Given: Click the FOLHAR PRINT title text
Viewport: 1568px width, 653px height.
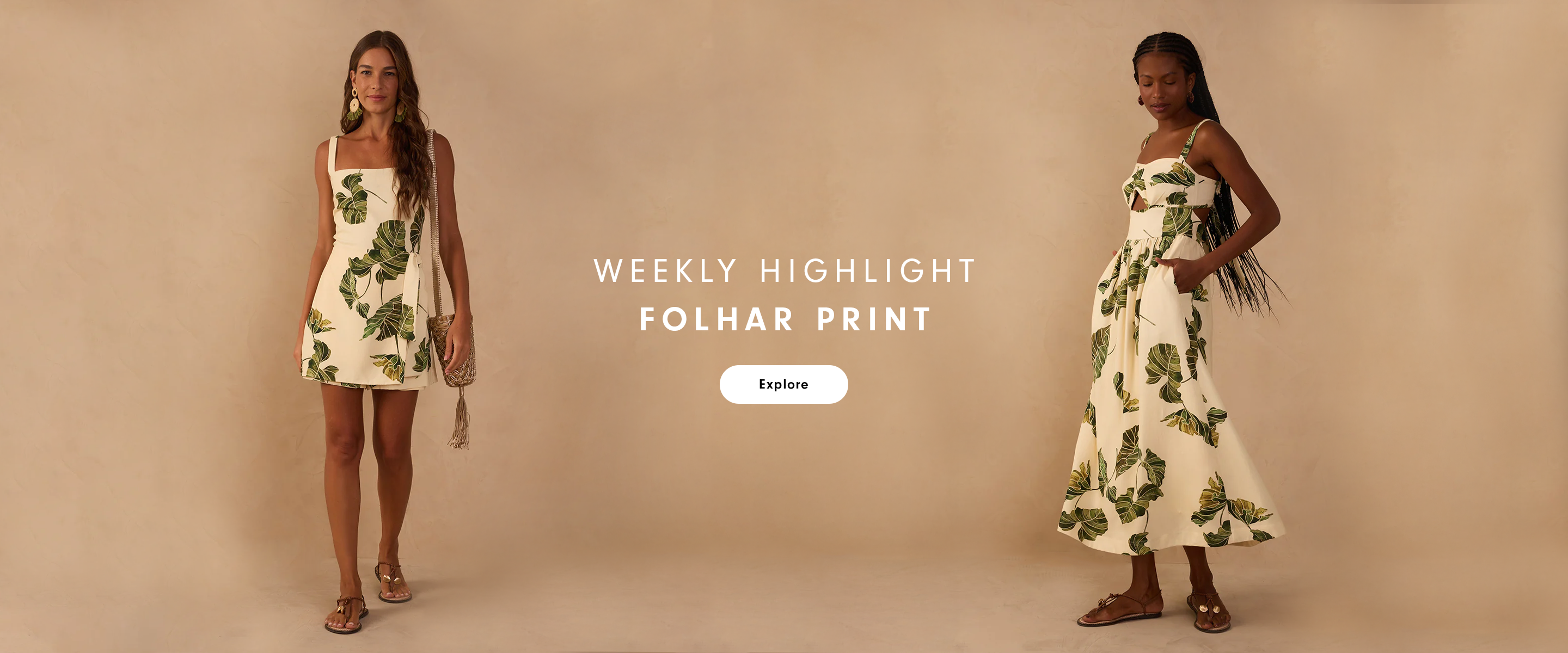Looking at the screenshot, I should [x=785, y=319].
